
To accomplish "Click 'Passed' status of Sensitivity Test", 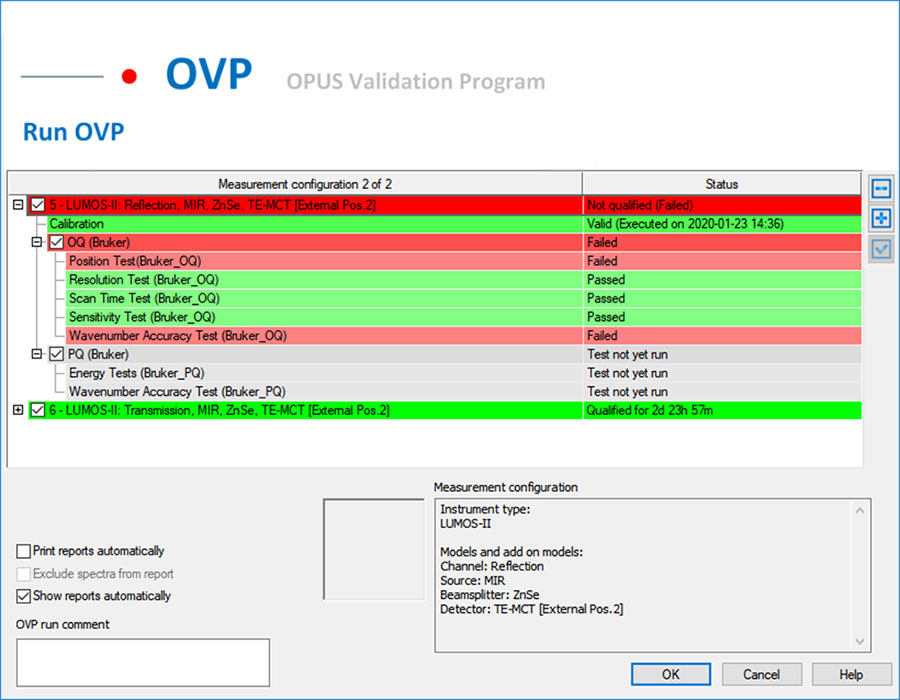I will coord(723,317).
